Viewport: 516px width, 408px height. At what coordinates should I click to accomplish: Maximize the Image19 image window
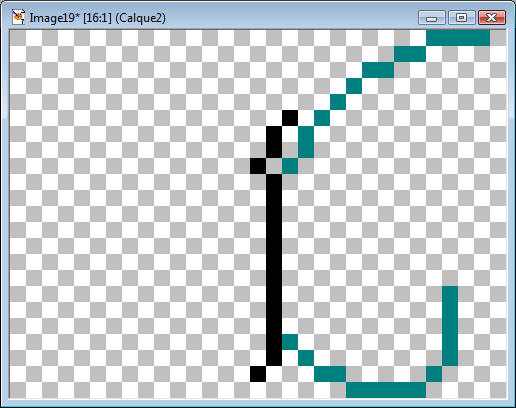pos(462,18)
